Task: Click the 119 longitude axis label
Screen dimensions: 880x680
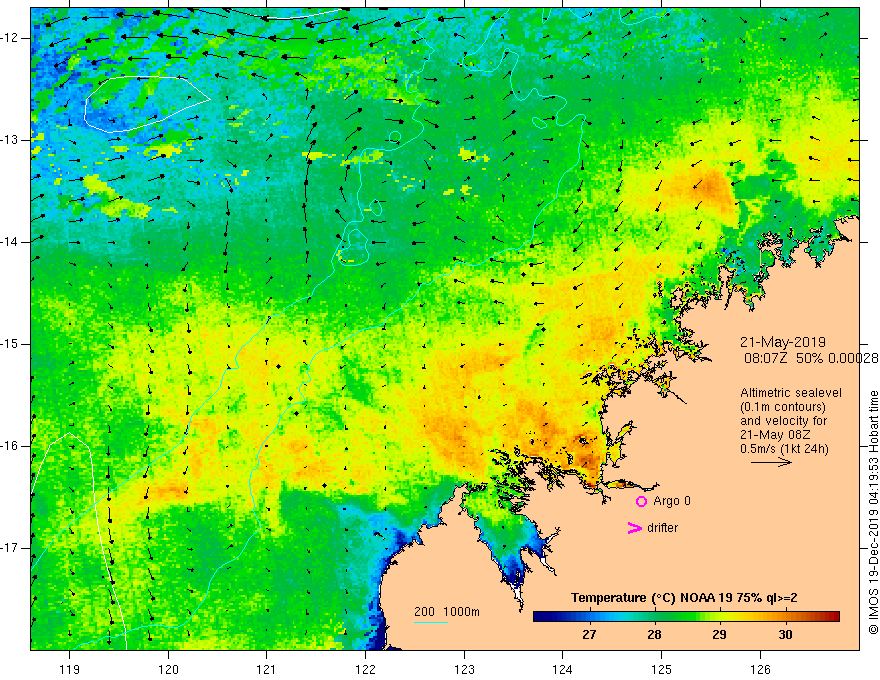Action: tap(70, 669)
